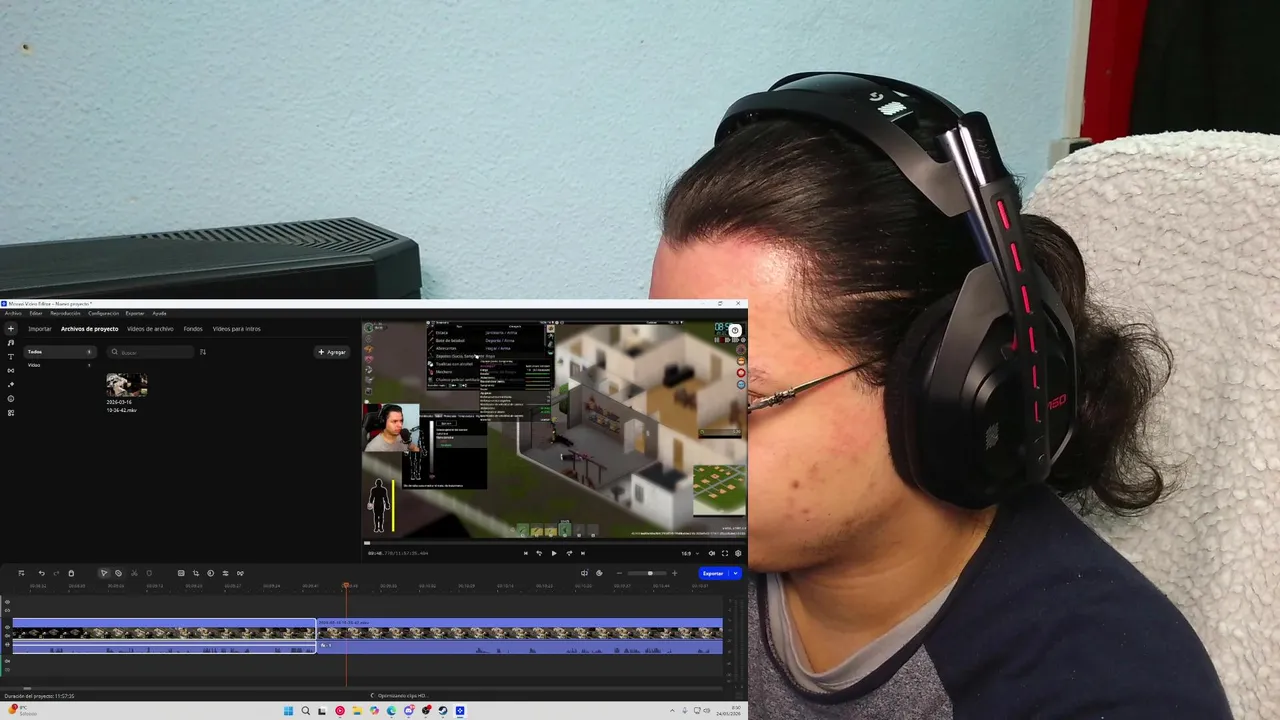Open the transition wizard icon in timeline toolbar
1280x720 pixels.
tap(240, 573)
